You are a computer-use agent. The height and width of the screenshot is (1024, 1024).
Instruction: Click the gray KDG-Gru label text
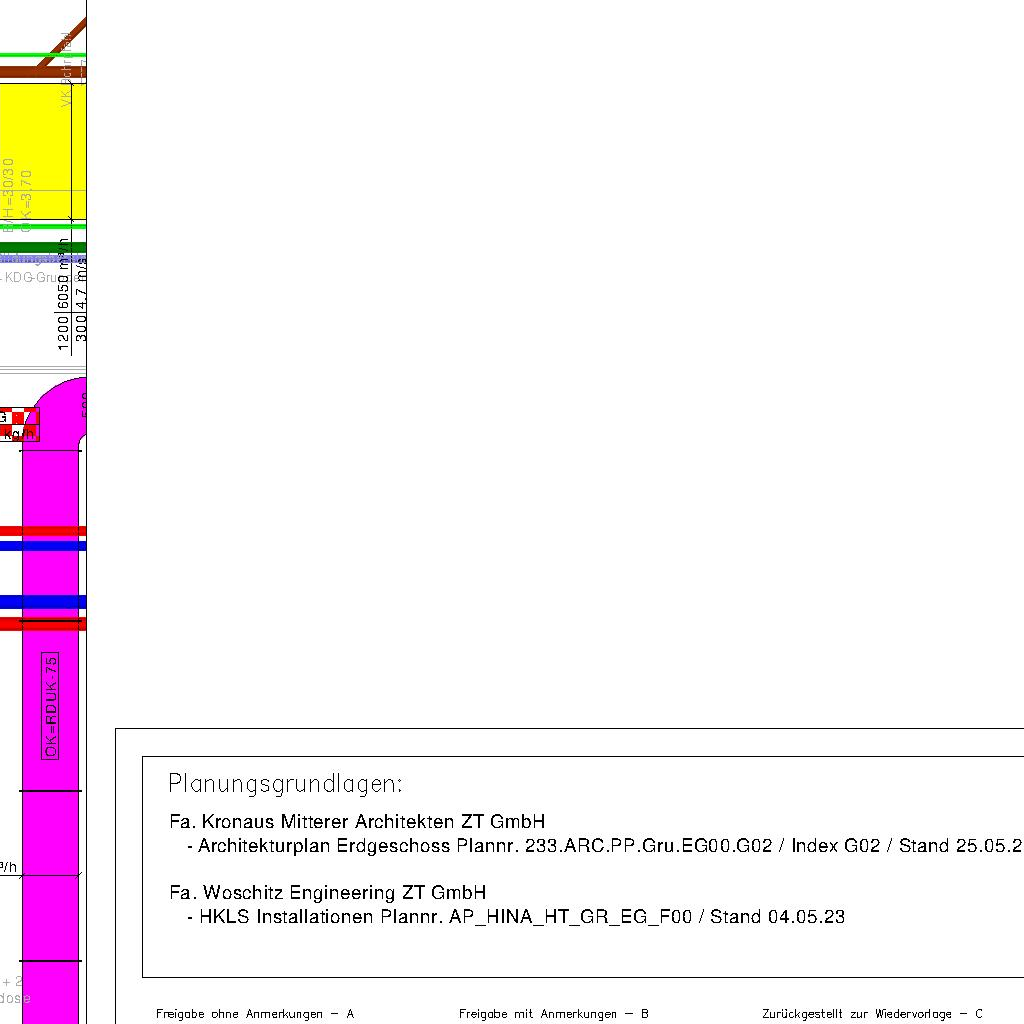pos(30,278)
